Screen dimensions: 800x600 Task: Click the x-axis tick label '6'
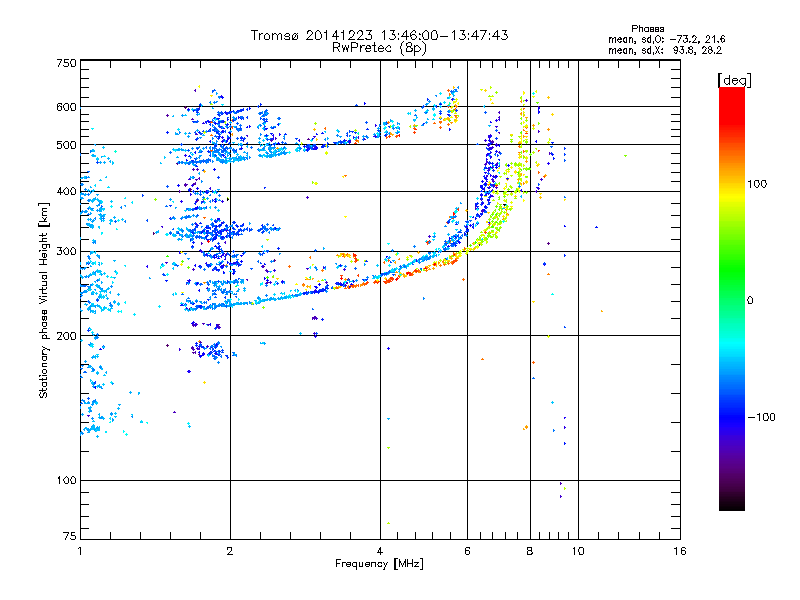pos(467,551)
